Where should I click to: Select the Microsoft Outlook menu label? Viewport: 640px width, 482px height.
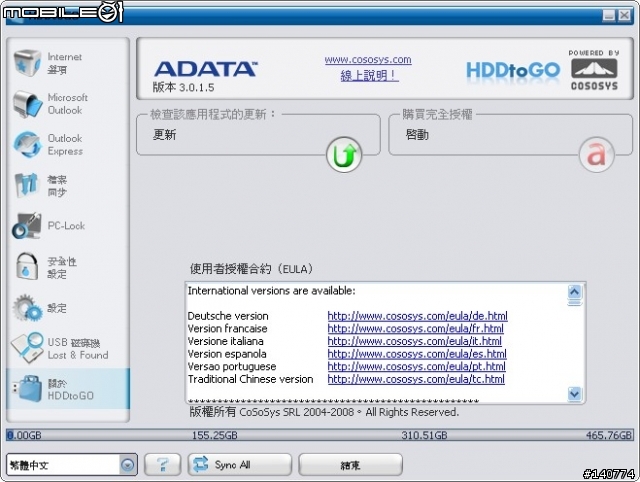68,104
